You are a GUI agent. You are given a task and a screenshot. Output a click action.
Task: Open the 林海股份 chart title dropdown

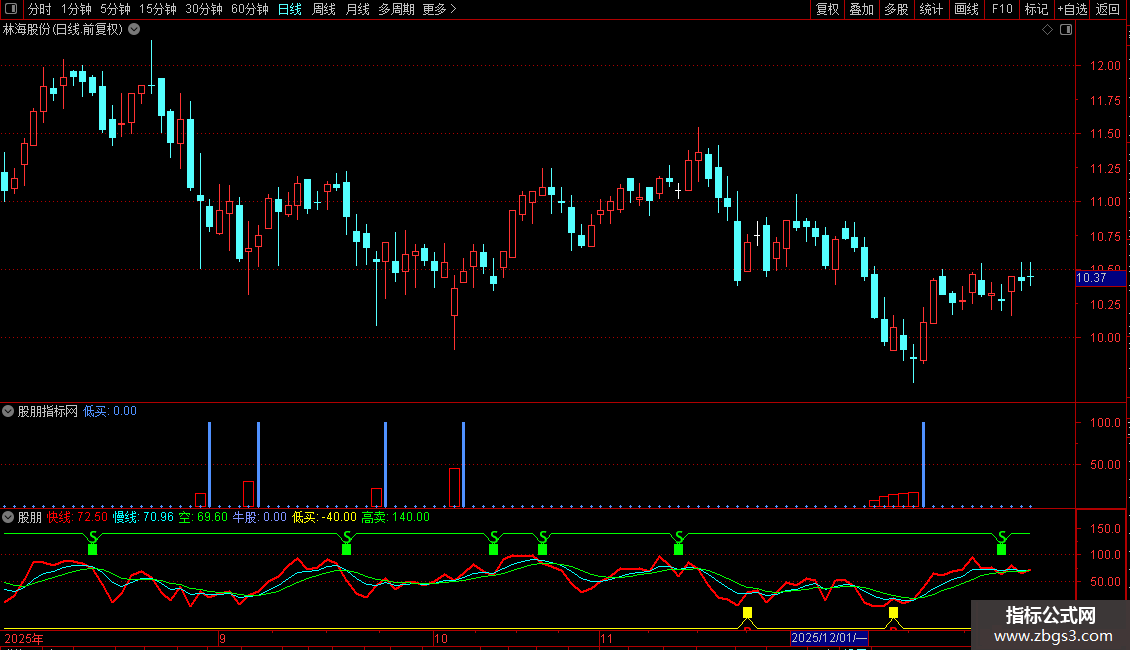[134, 30]
